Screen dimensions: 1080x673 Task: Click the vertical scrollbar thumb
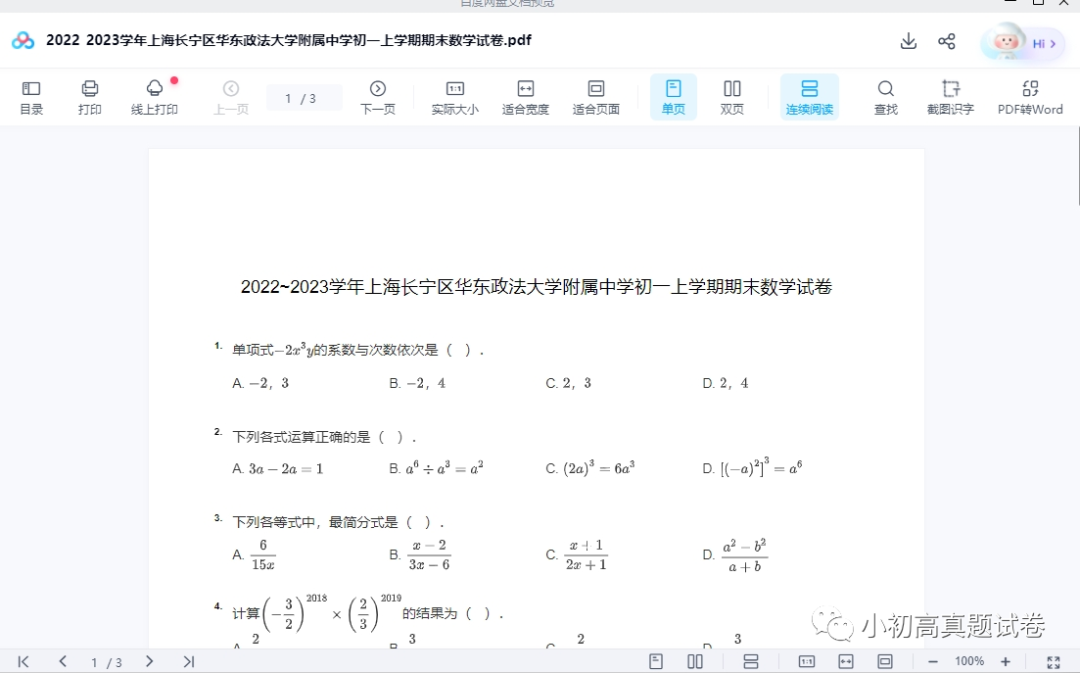(1078, 165)
